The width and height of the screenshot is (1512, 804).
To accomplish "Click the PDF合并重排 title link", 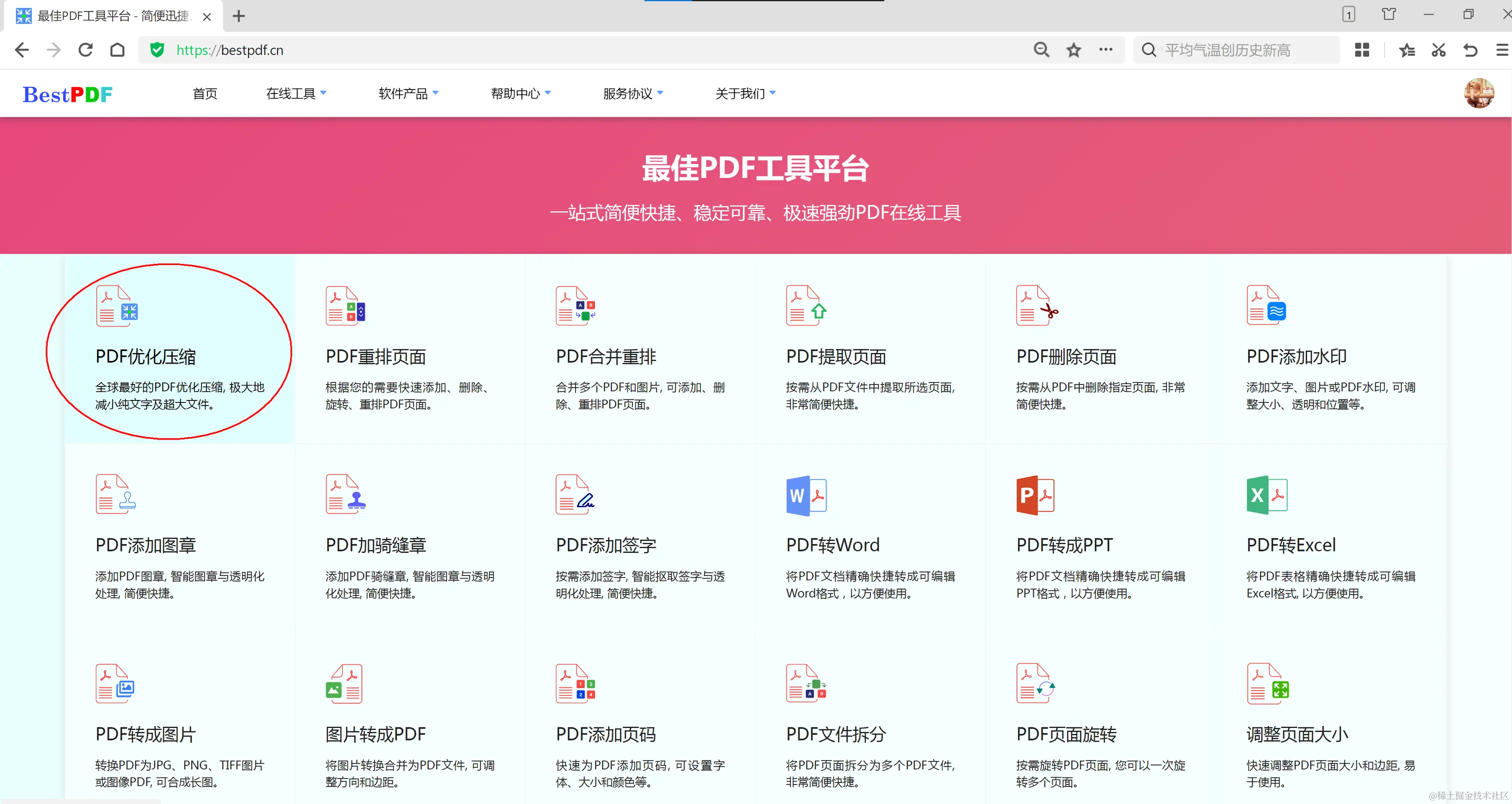I will coord(605,357).
